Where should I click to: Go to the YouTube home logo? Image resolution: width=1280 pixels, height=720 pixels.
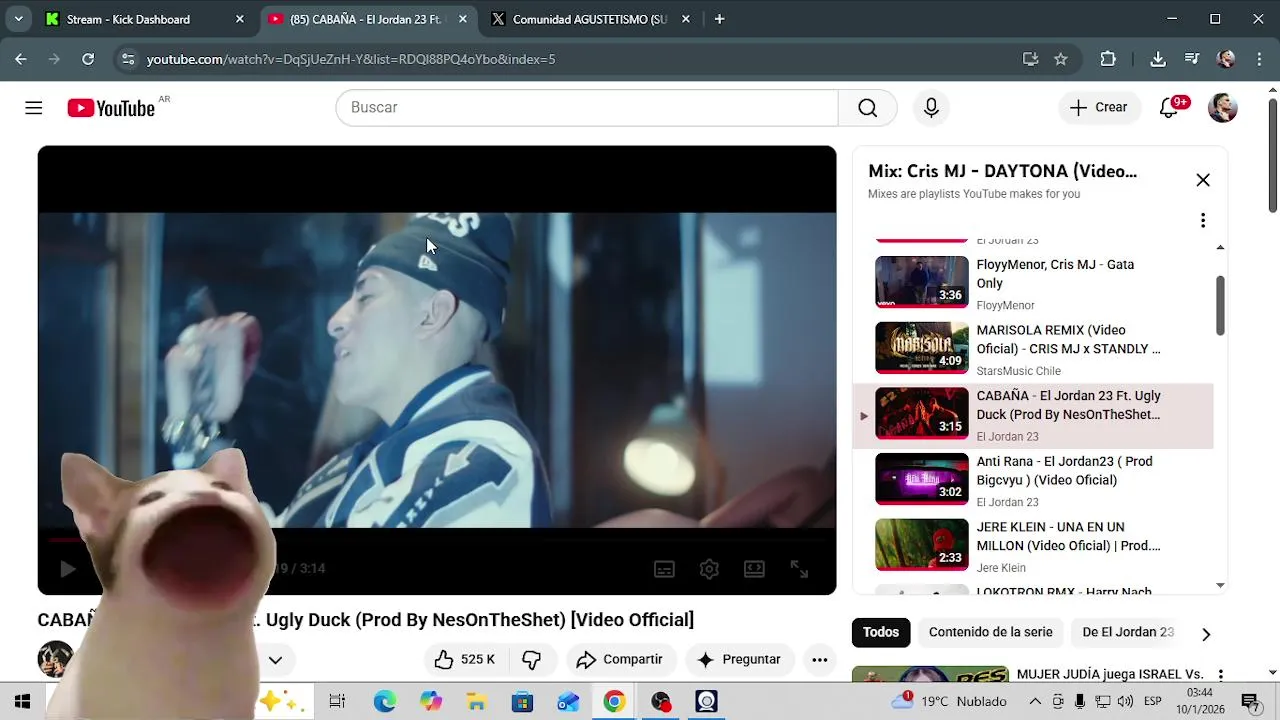point(111,108)
